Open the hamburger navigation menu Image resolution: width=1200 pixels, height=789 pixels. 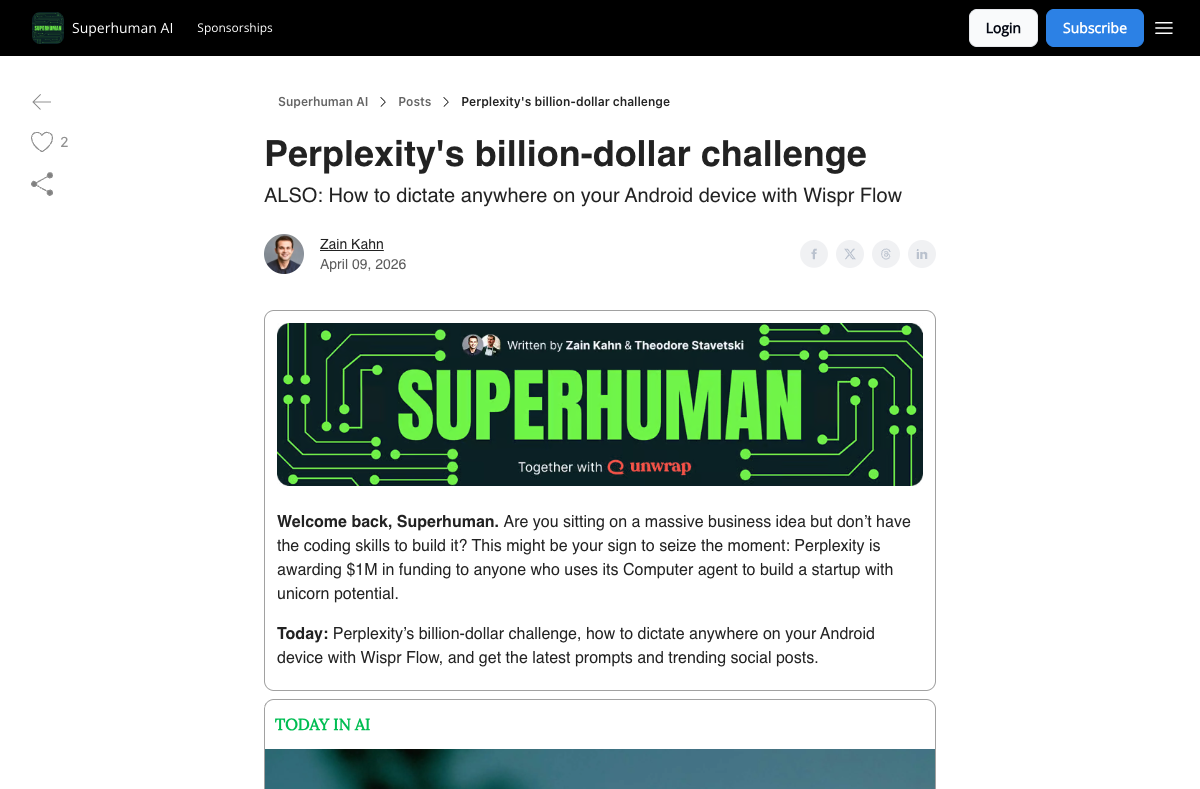[1163, 28]
